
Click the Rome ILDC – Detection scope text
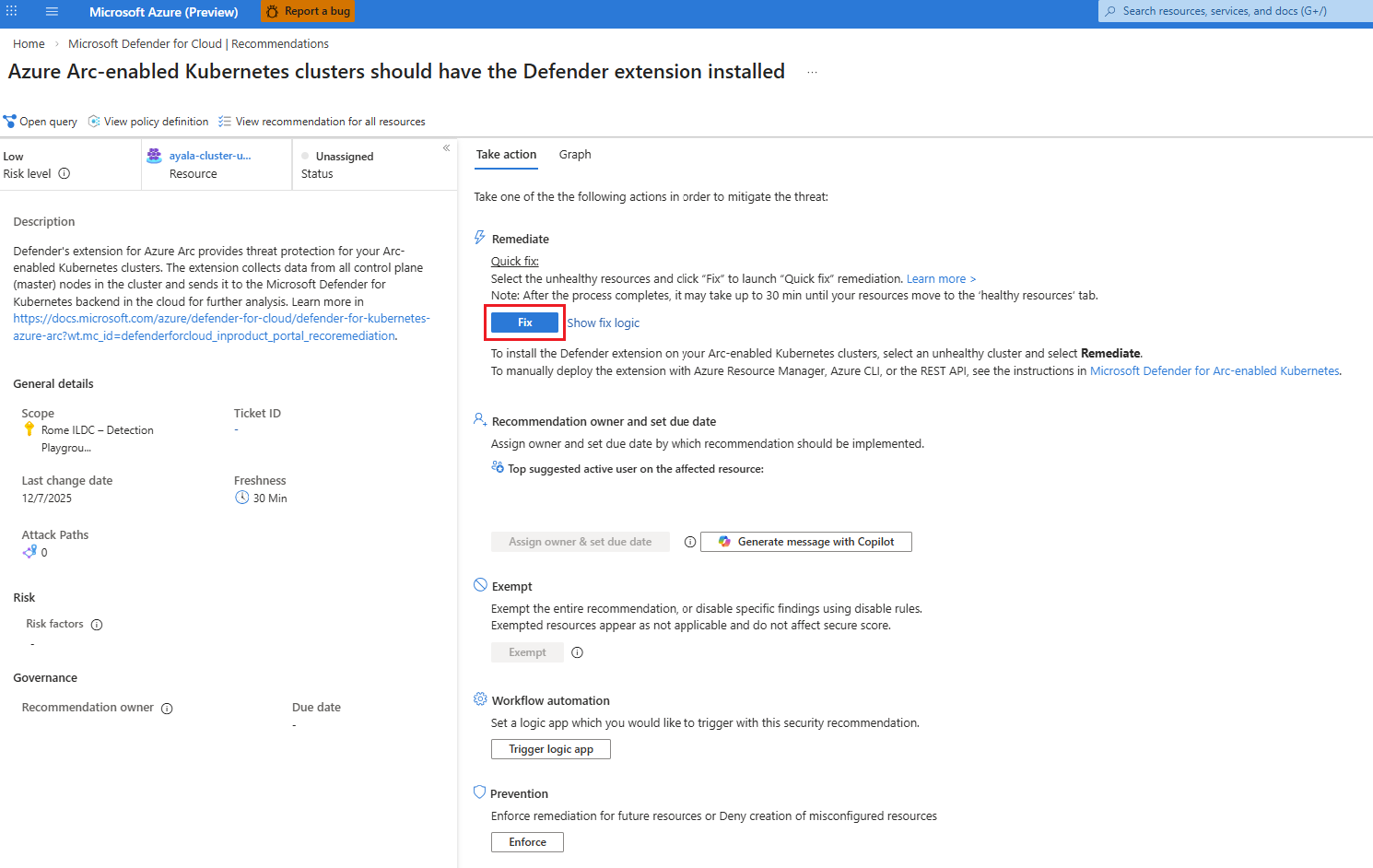pyautogui.click(x=98, y=439)
